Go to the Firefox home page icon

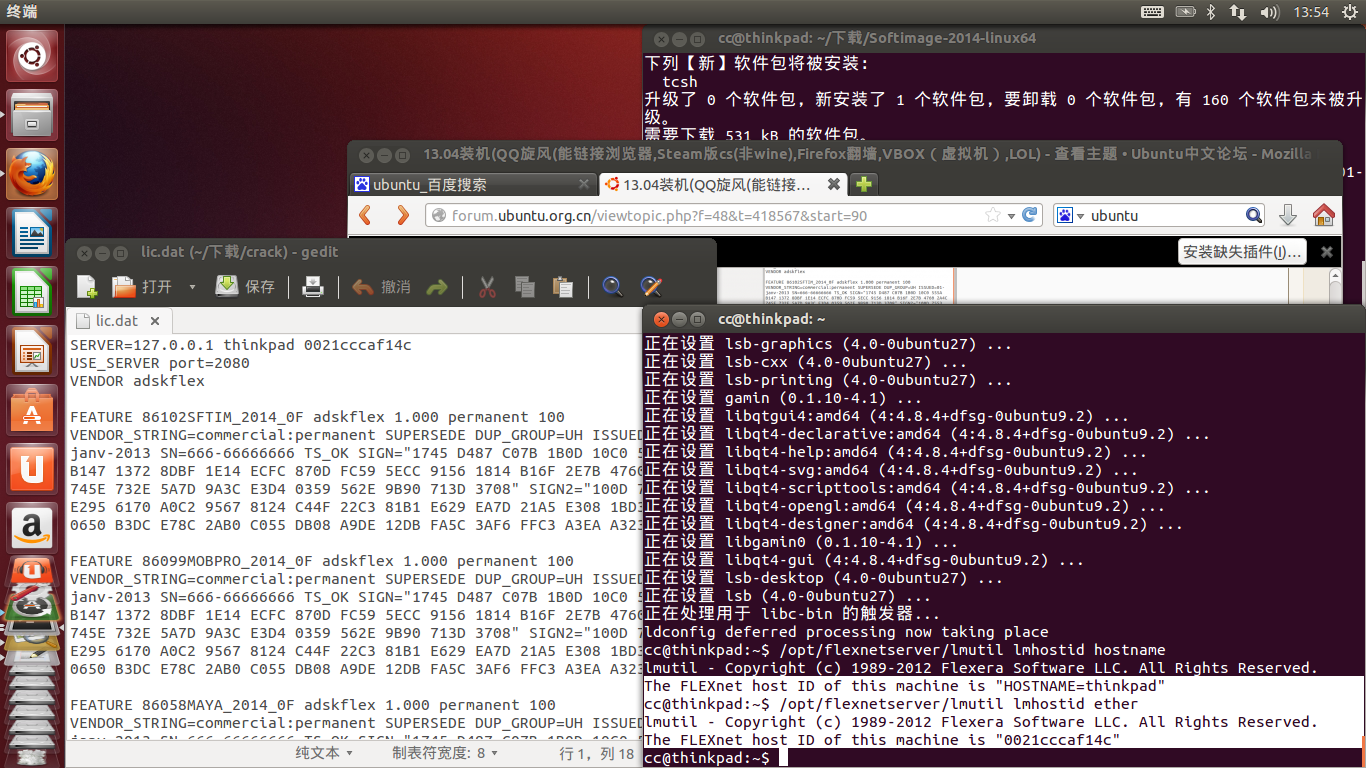1324,215
